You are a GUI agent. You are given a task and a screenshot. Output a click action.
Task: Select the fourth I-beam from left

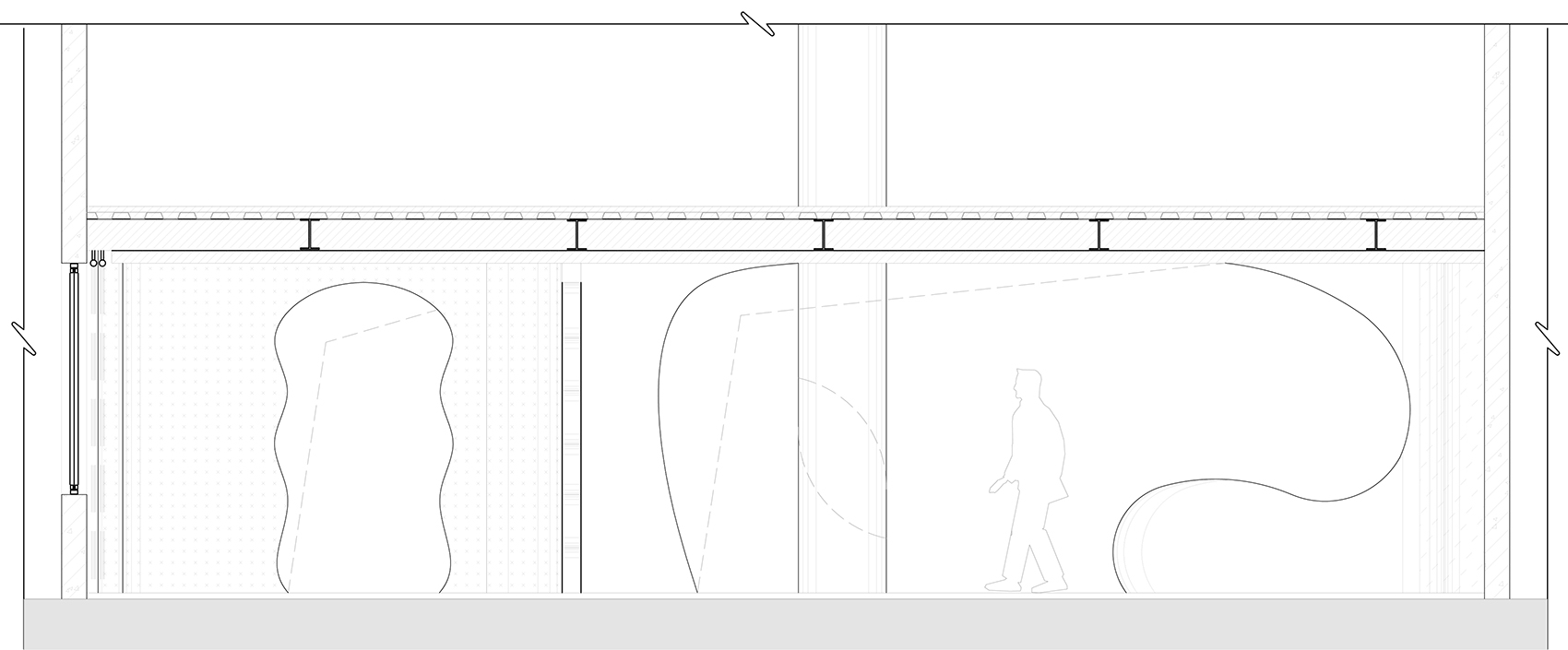[x=1099, y=234]
